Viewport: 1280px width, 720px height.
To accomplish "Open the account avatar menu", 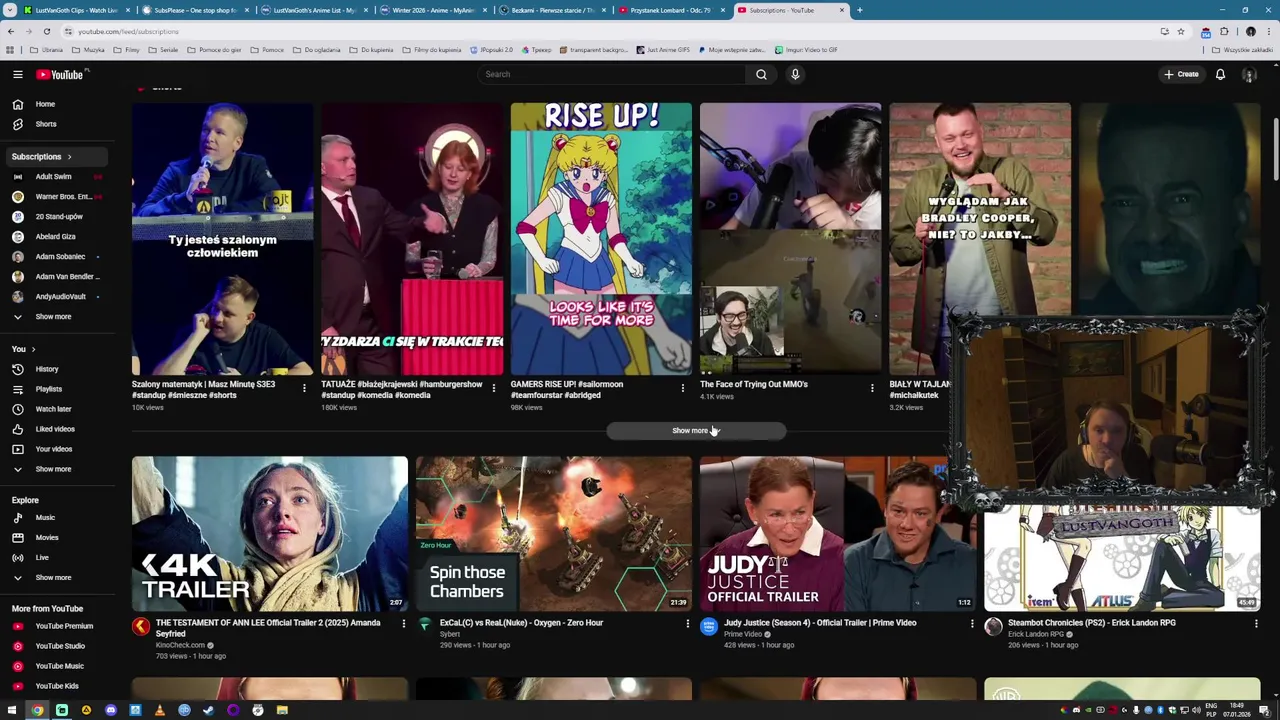I will 1249,74.
